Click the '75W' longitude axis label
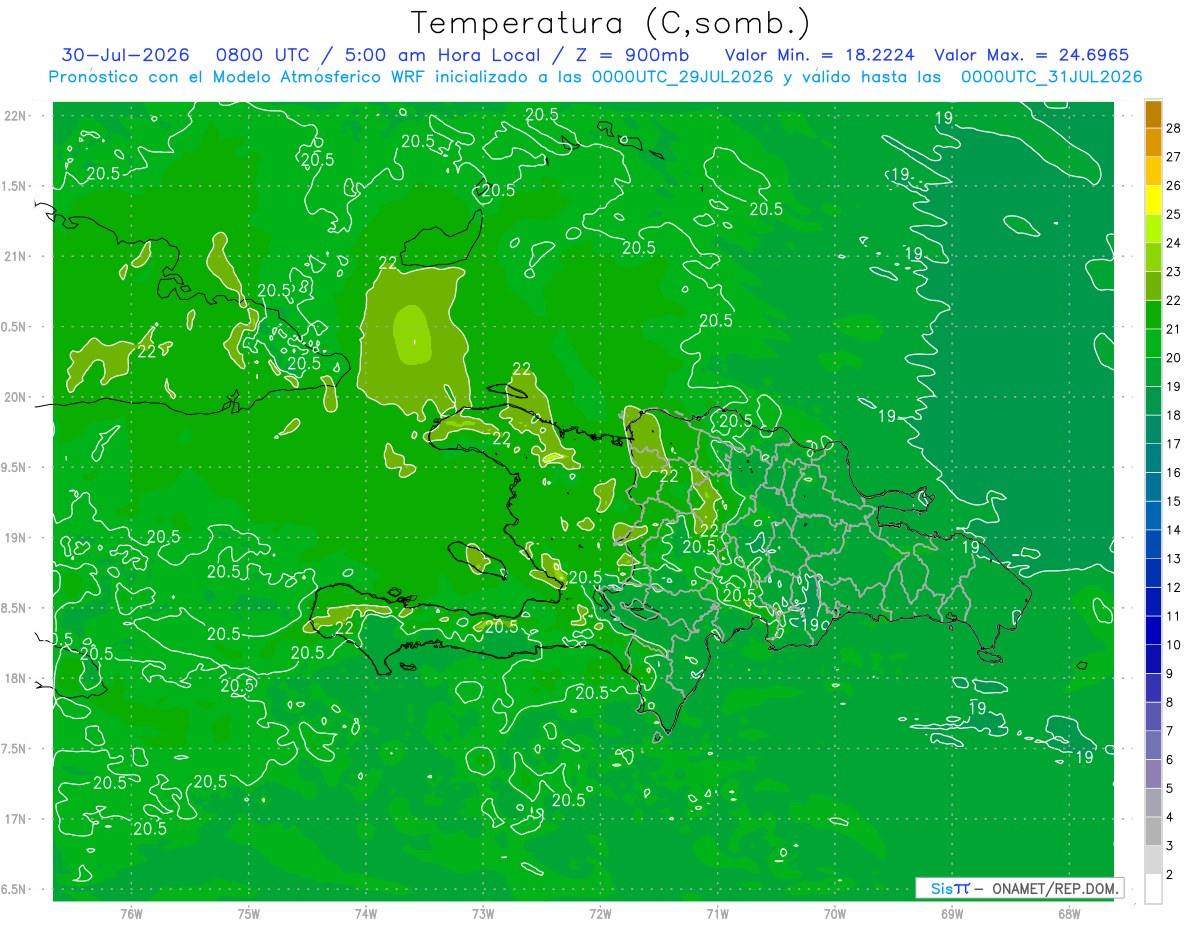The image size is (1200, 927). (x=249, y=913)
